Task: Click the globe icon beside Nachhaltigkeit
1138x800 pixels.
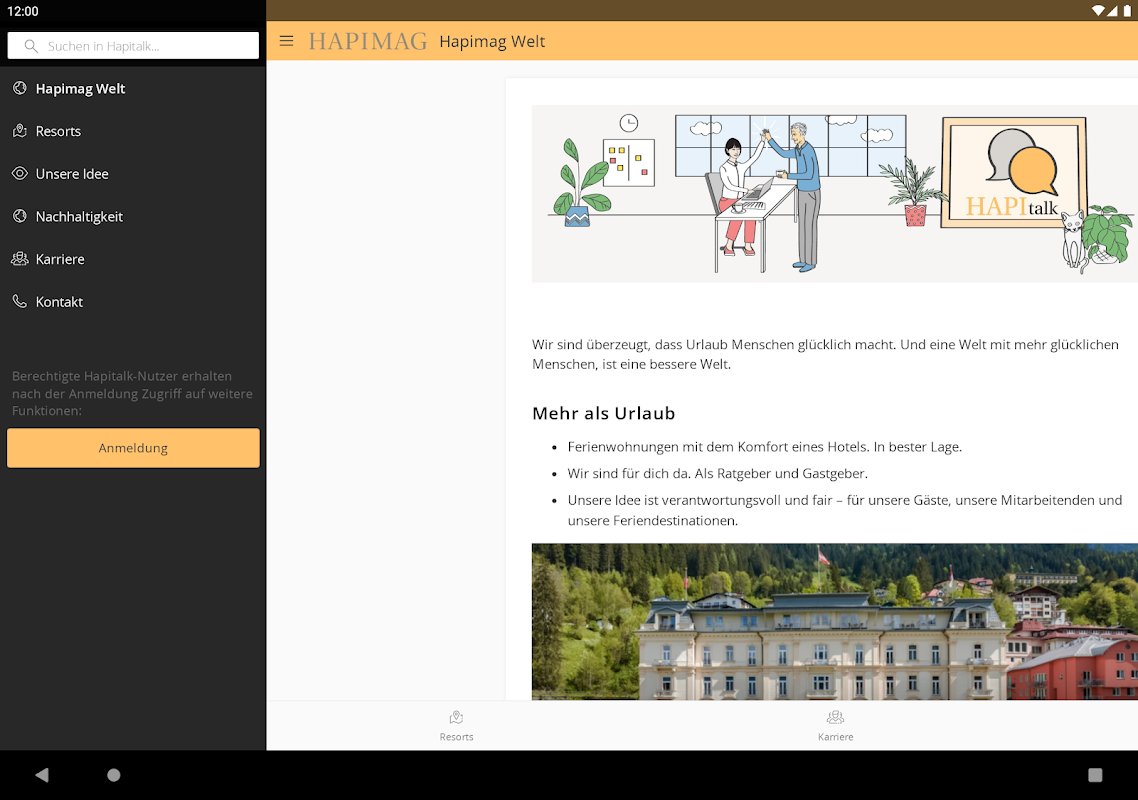Action: pos(20,216)
